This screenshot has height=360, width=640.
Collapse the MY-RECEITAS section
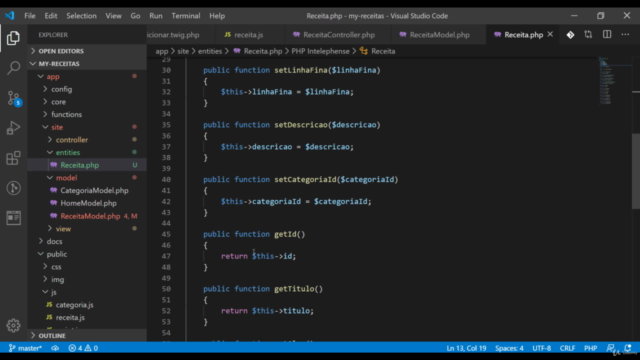[x=87, y=64]
